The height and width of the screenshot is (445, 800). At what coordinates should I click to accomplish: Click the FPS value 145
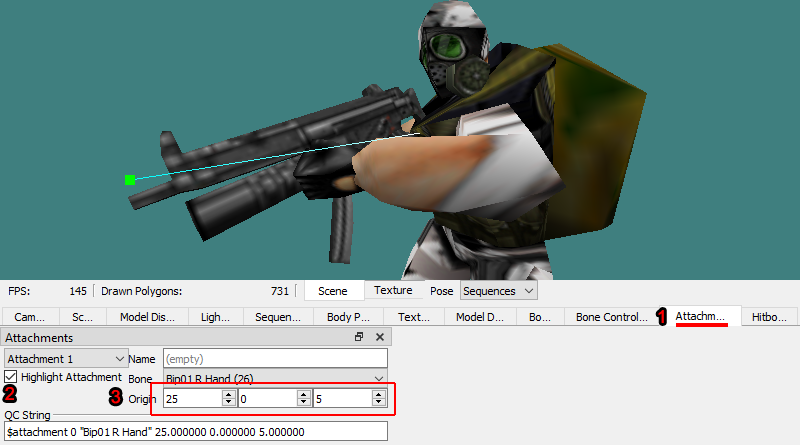(x=78, y=291)
